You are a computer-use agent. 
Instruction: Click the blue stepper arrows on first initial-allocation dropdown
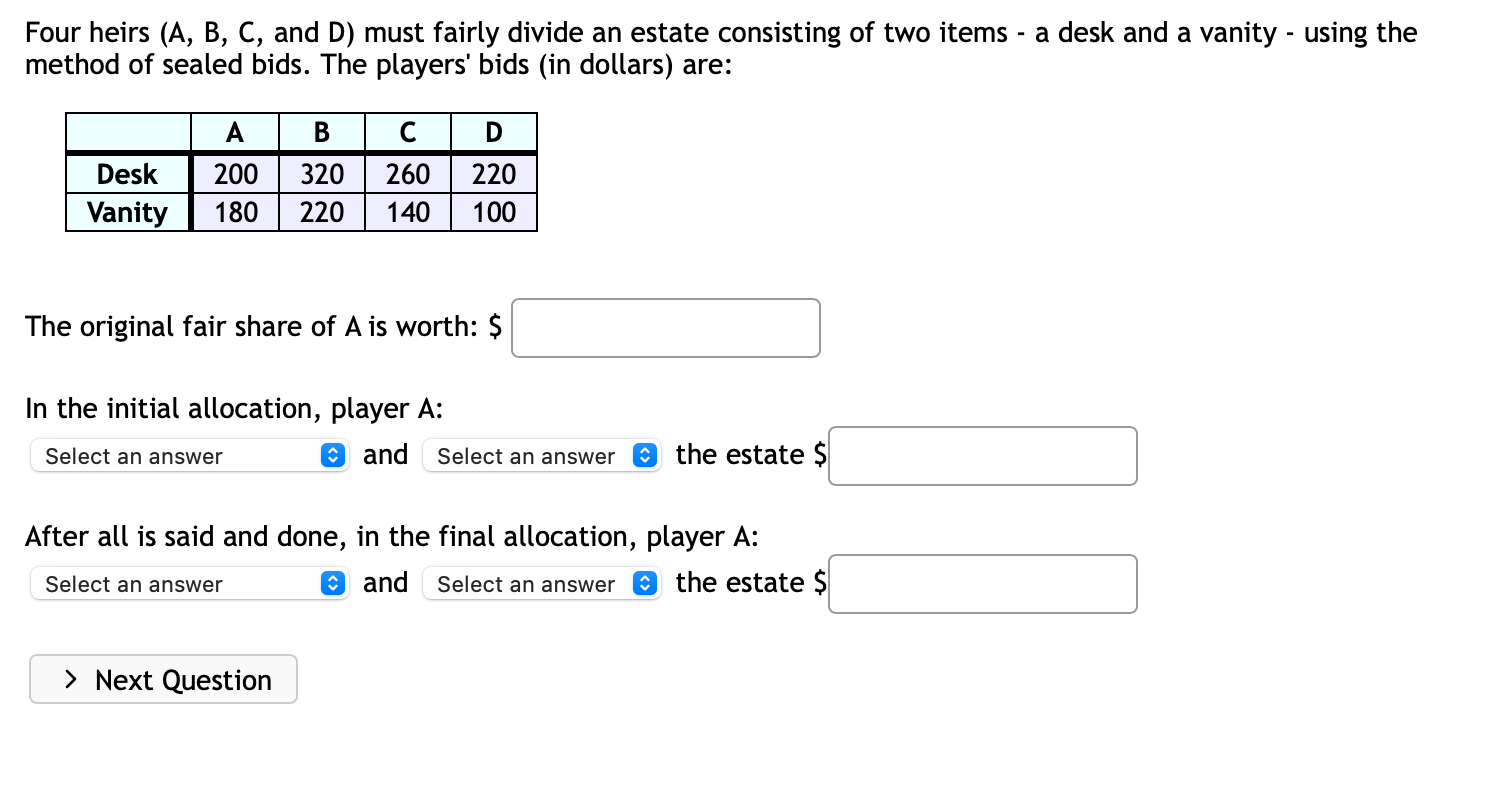(x=331, y=455)
